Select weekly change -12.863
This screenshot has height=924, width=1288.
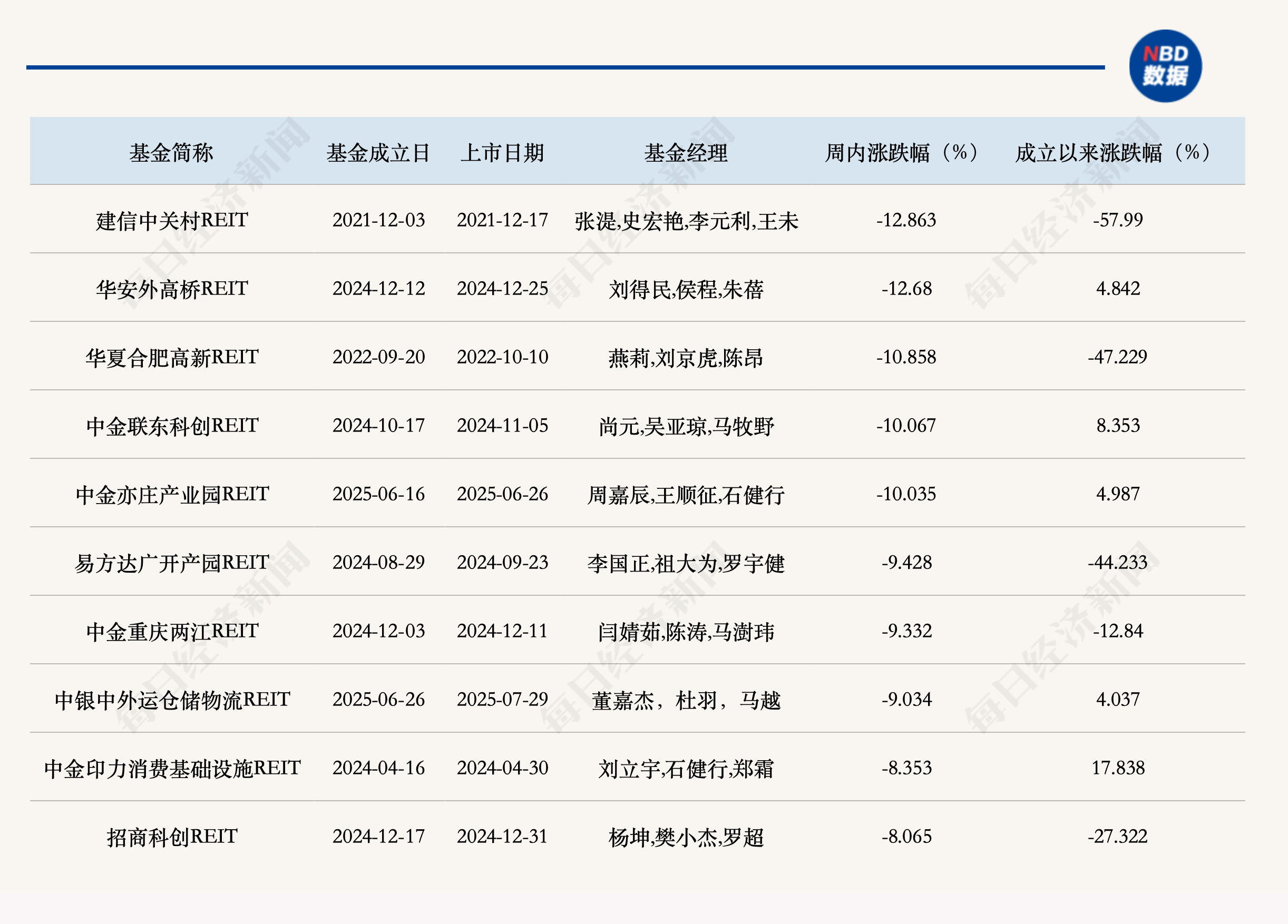[906, 220]
